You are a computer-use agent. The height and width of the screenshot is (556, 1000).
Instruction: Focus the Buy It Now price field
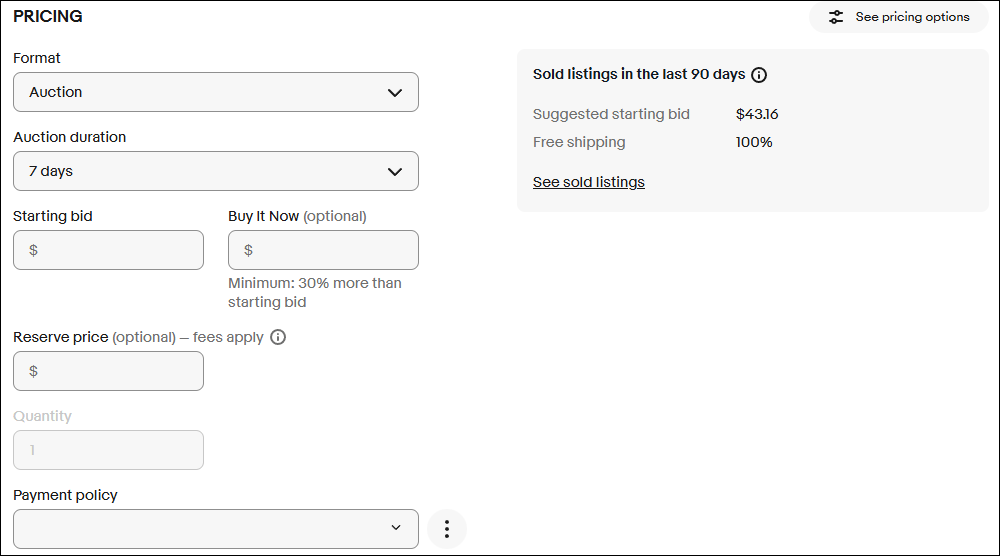pos(323,250)
